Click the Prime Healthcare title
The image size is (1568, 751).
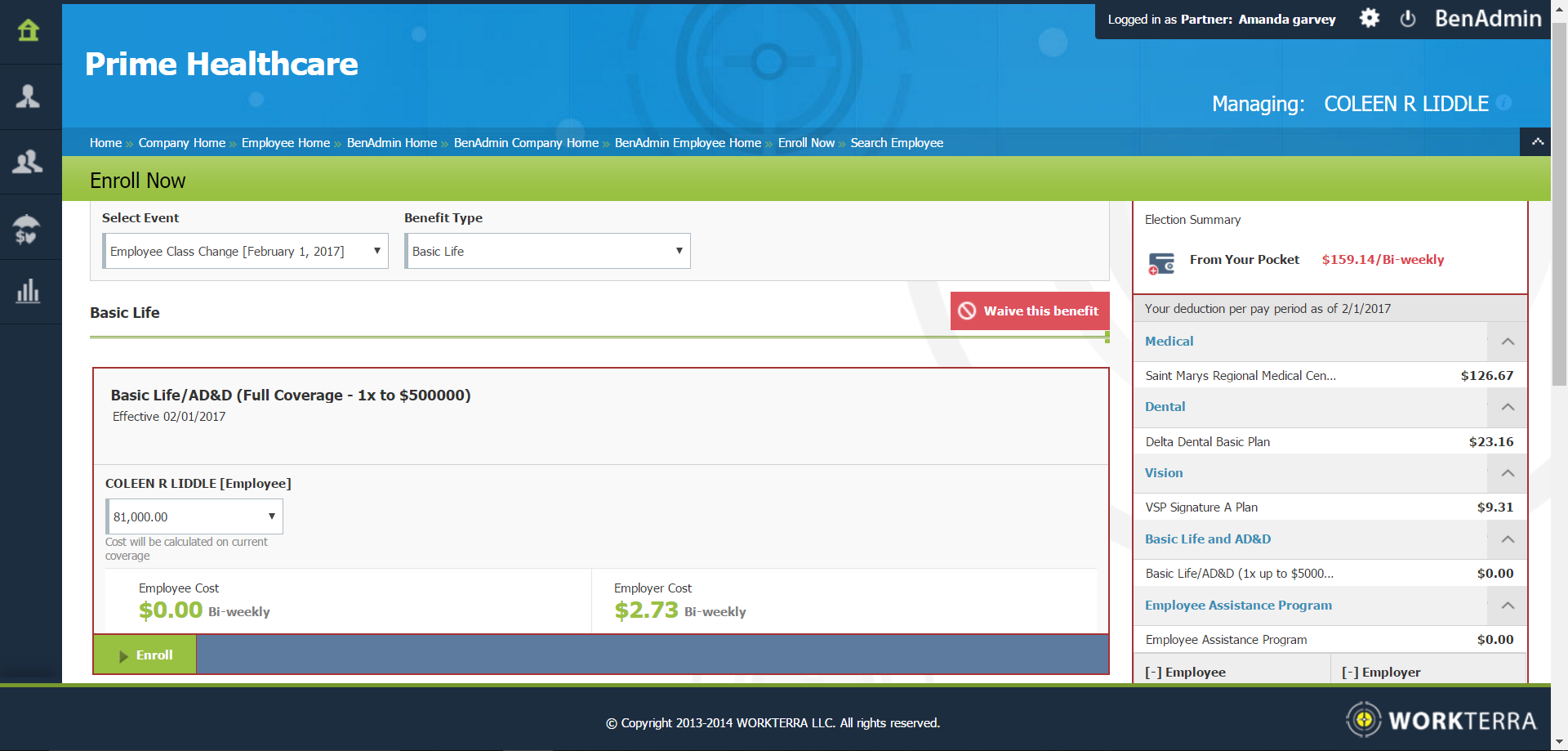pos(221,64)
